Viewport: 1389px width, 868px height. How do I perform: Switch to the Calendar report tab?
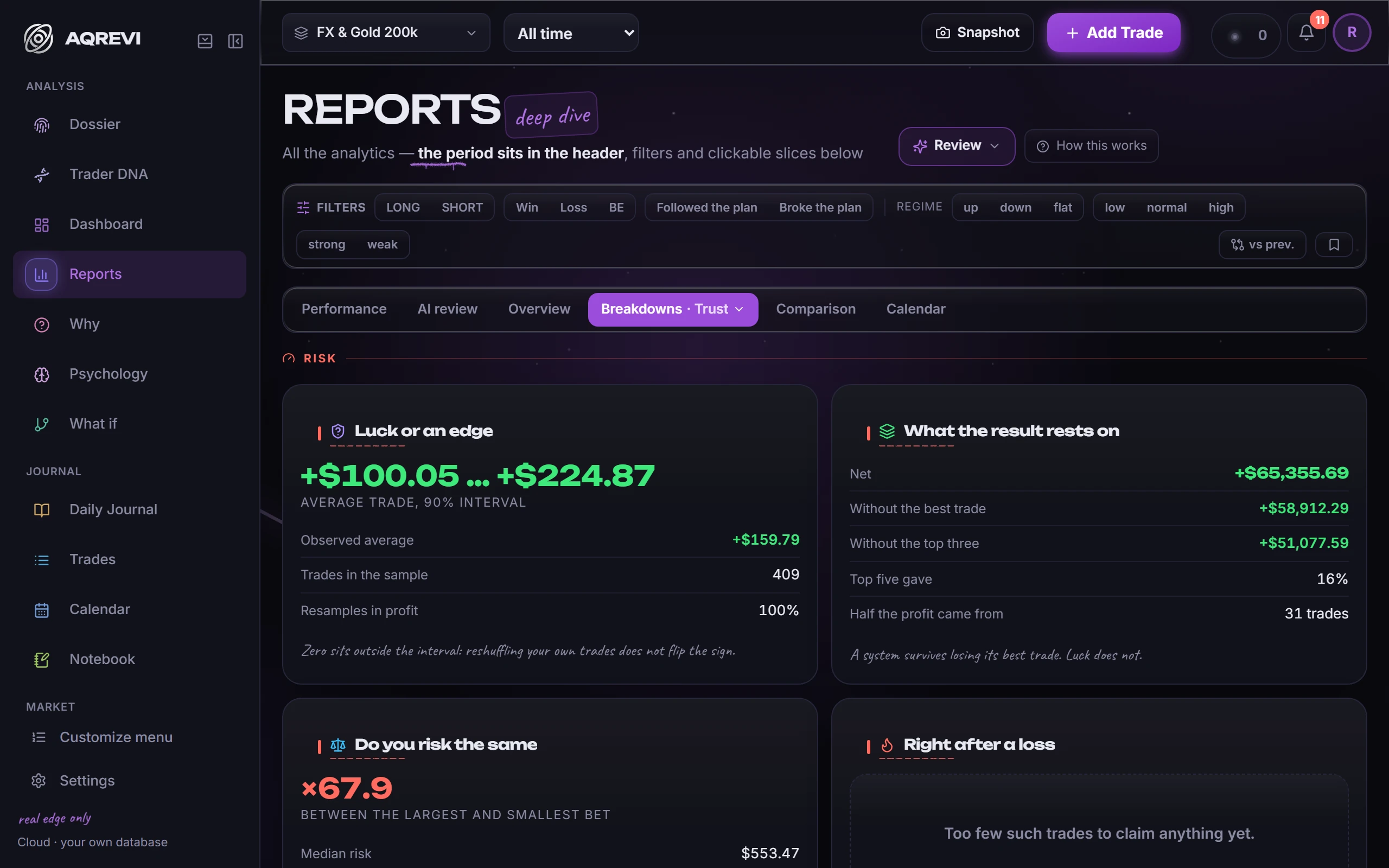[x=915, y=309]
